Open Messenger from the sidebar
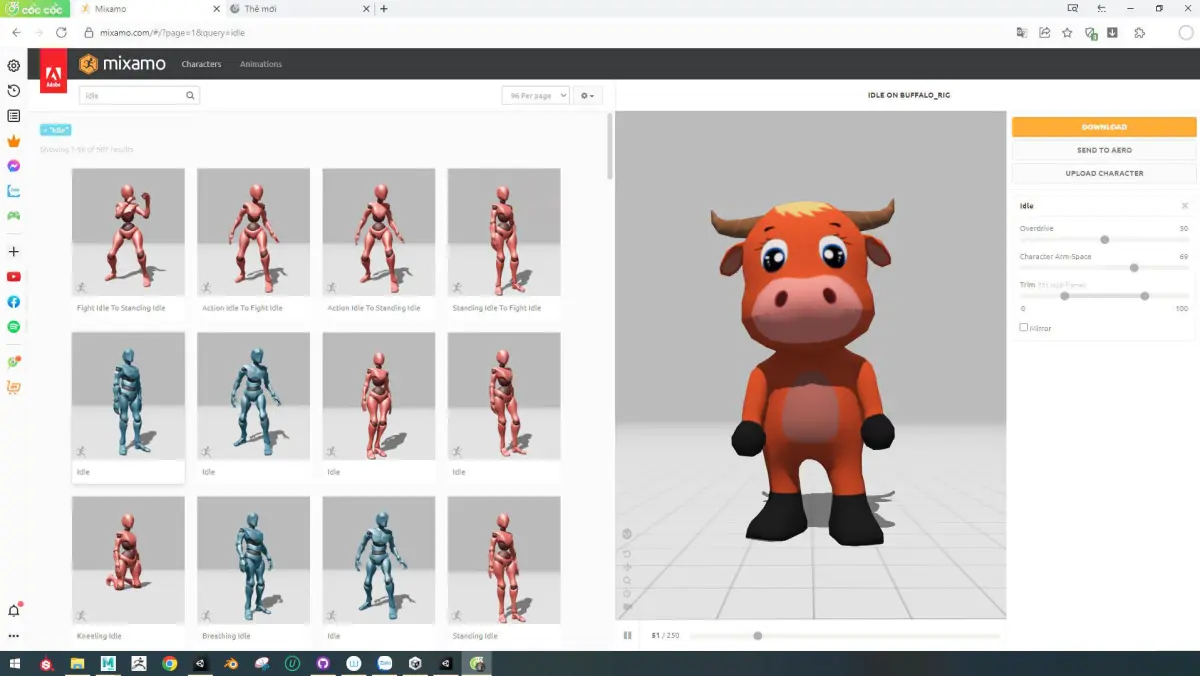This screenshot has height=676, width=1200. pyautogui.click(x=14, y=166)
